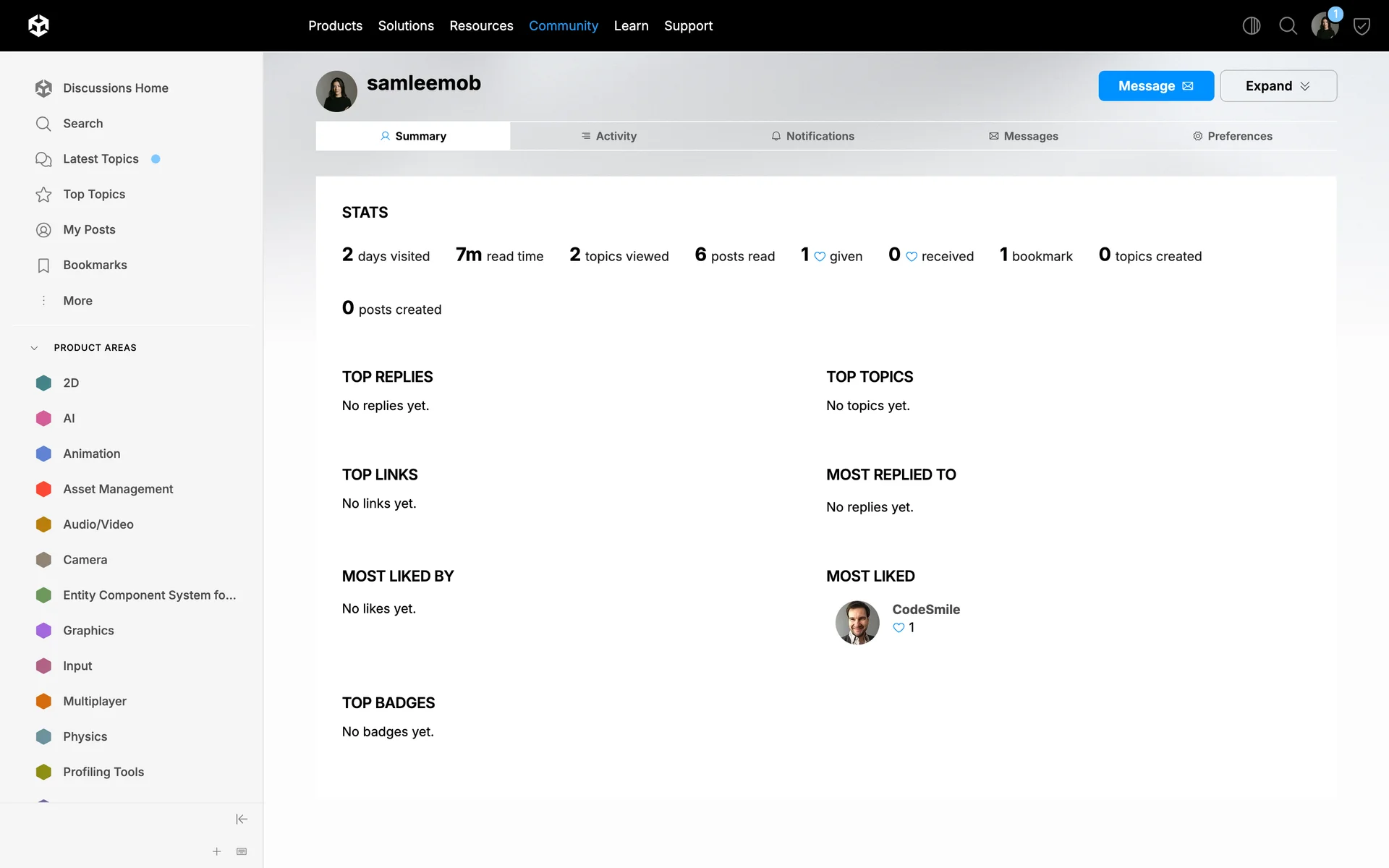
Task: Open the More sidebar menu
Action: tap(77, 300)
